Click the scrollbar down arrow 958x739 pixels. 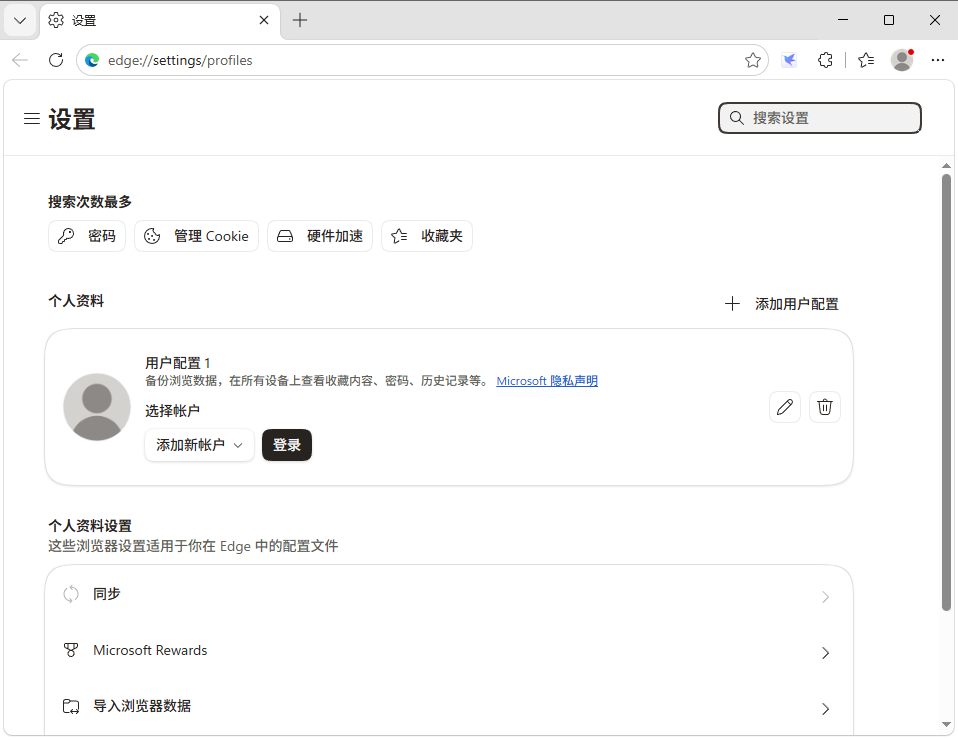946,724
